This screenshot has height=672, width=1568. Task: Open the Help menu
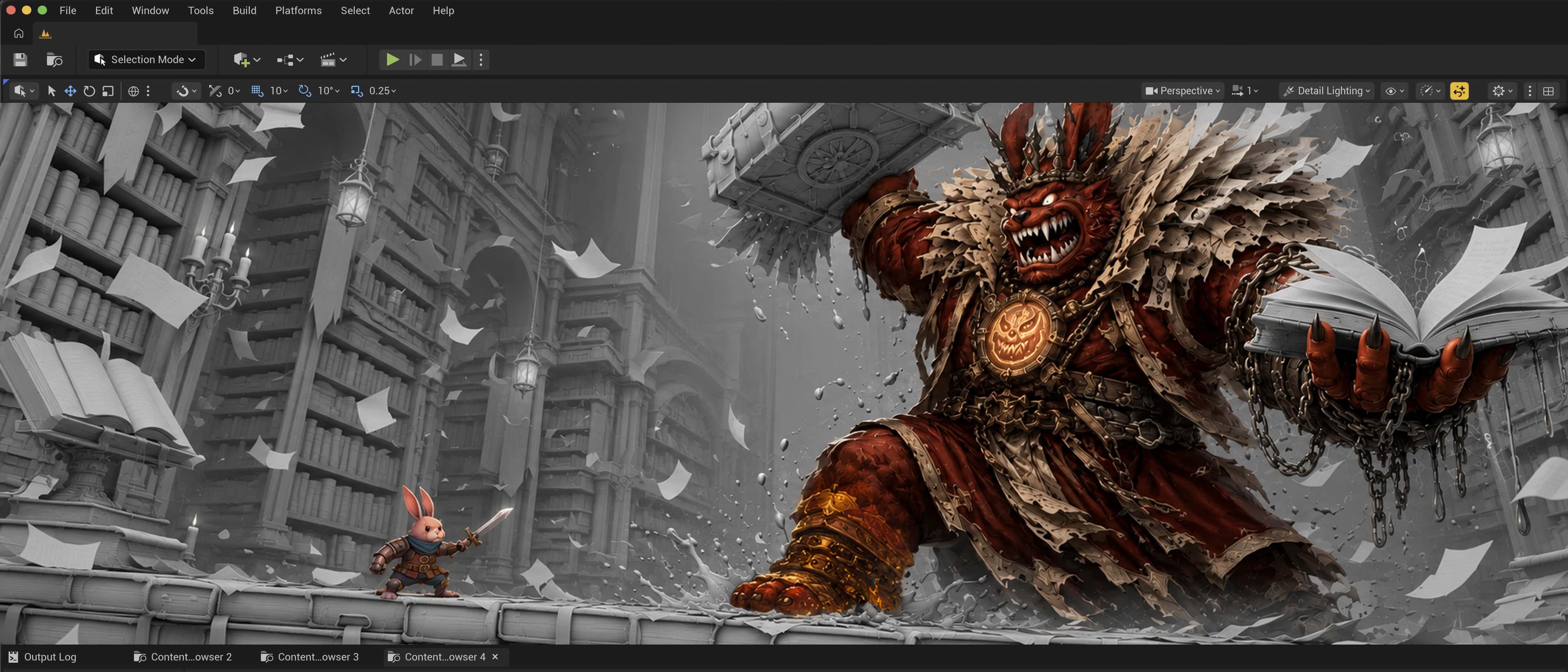444,10
